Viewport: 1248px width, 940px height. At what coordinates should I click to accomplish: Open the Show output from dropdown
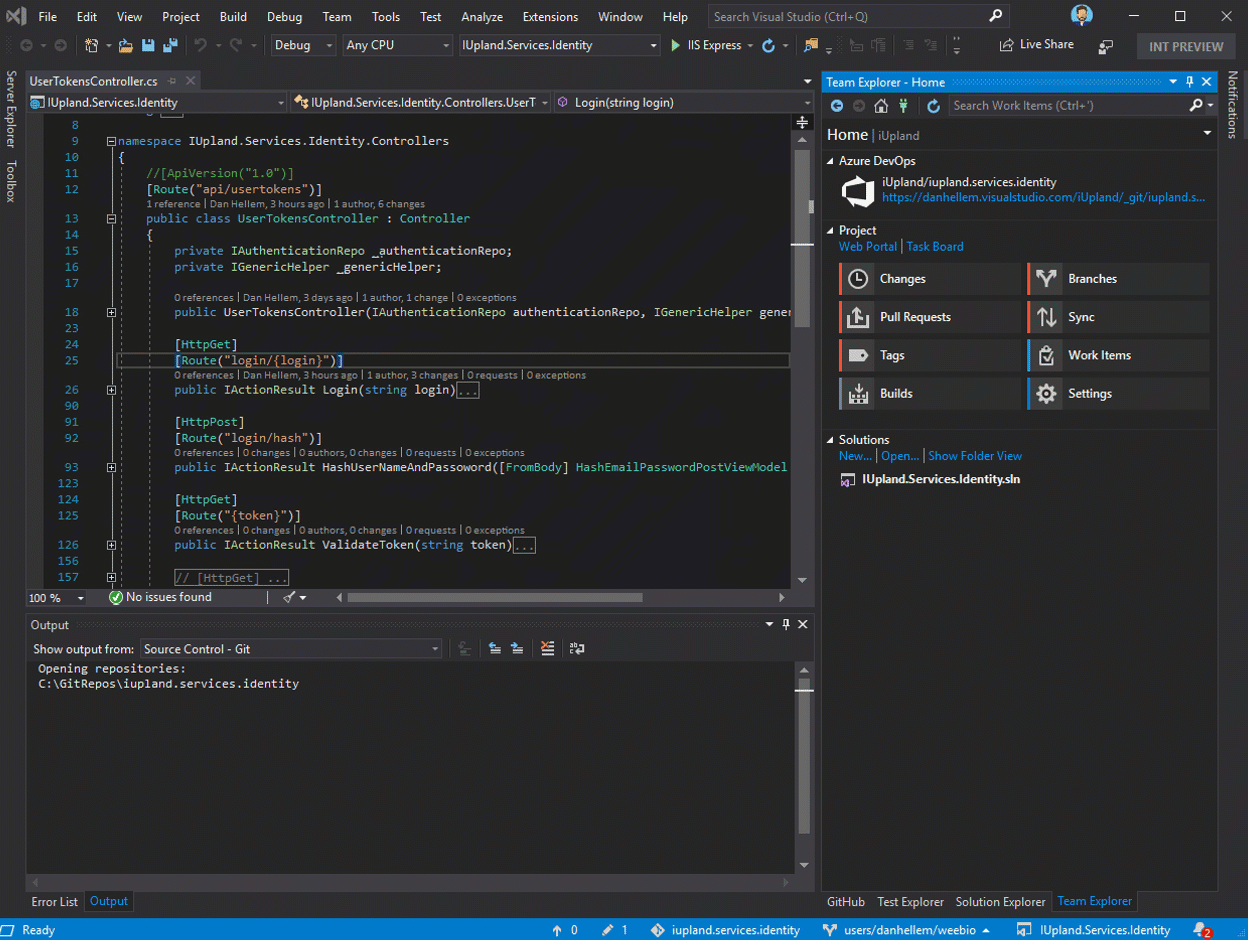433,648
